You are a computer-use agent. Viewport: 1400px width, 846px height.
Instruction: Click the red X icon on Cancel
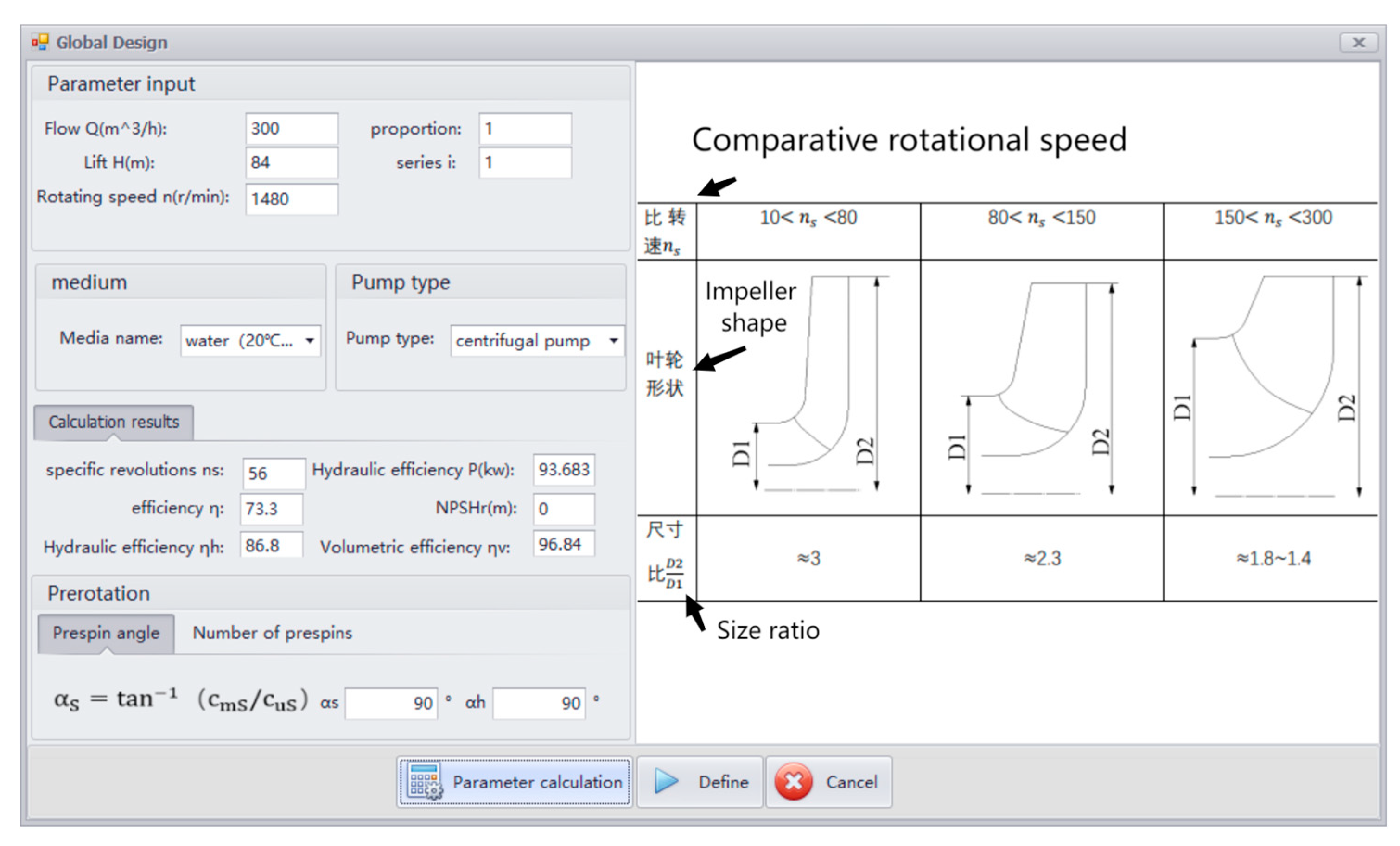[x=793, y=782]
